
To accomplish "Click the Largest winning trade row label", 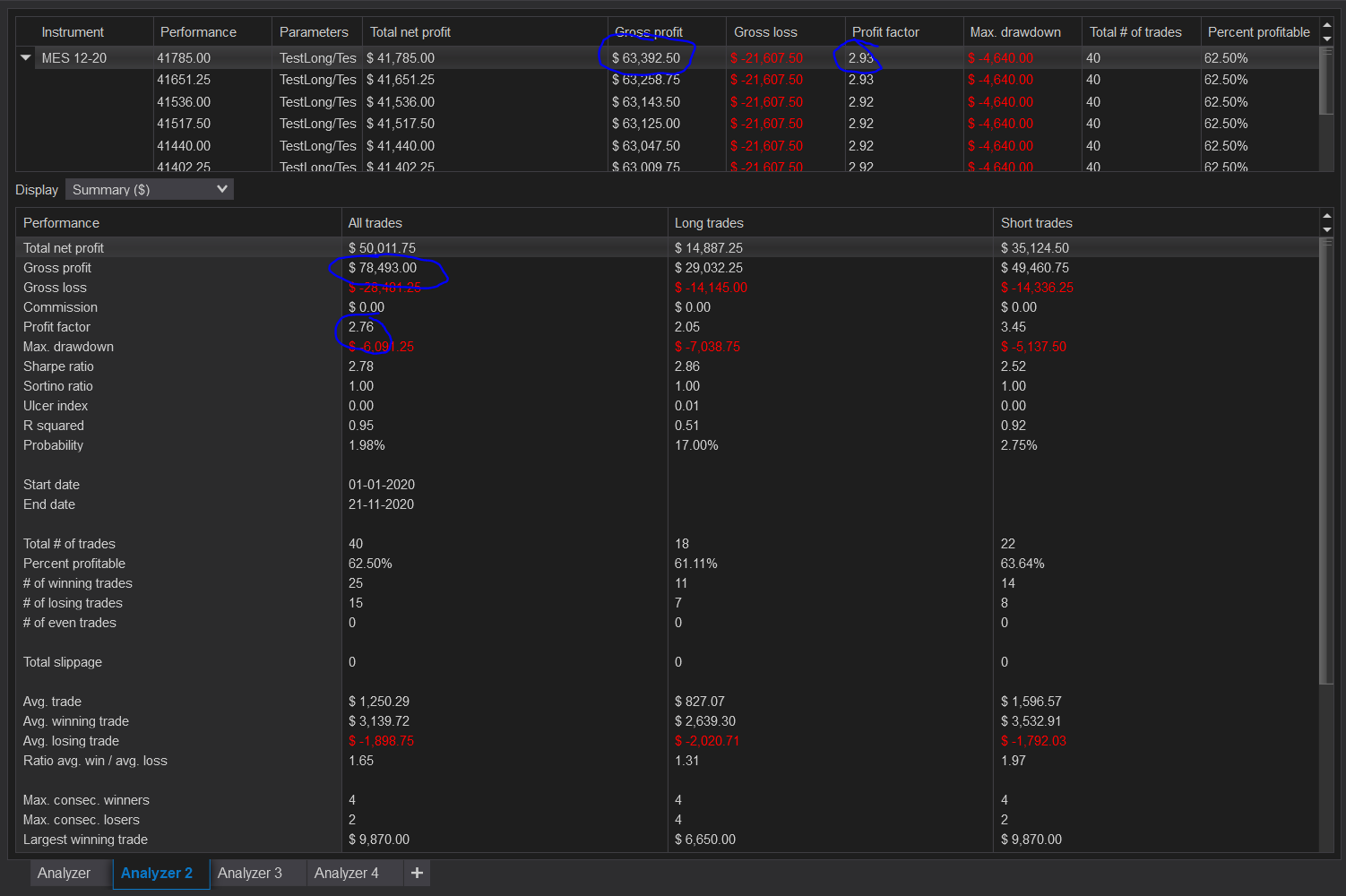I will [85, 840].
